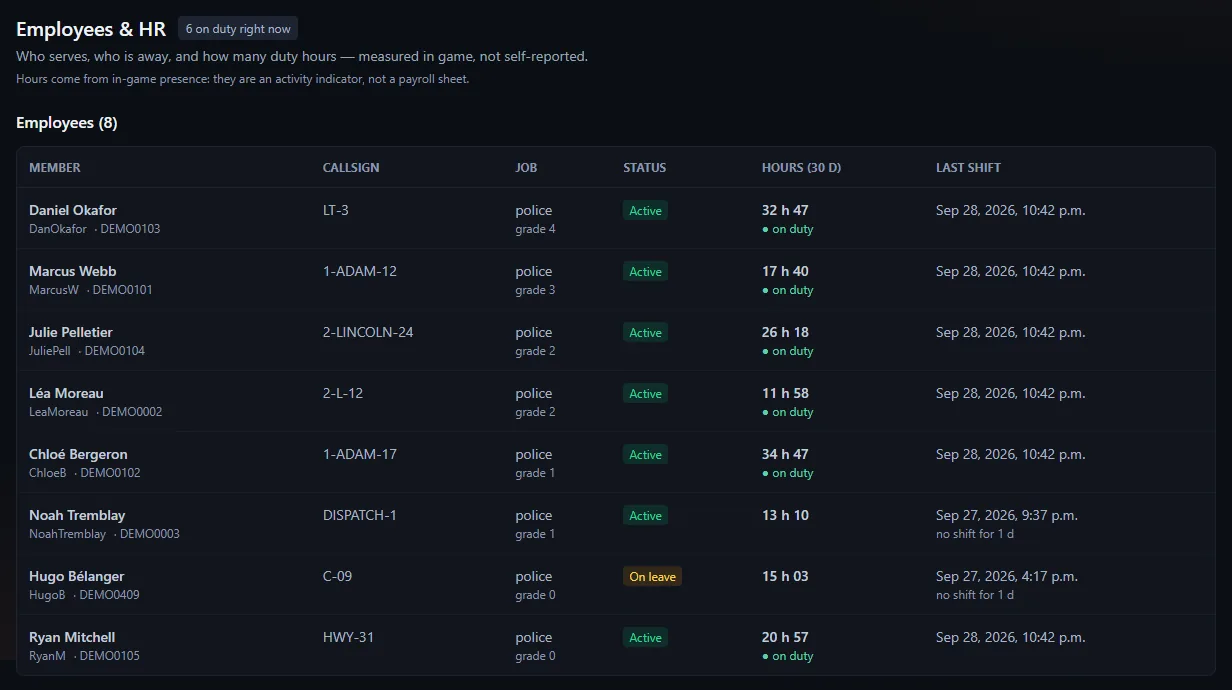Screen dimensions: 1232x690
Task: Click the 'grade 4' job rank text
Action: 535,229
